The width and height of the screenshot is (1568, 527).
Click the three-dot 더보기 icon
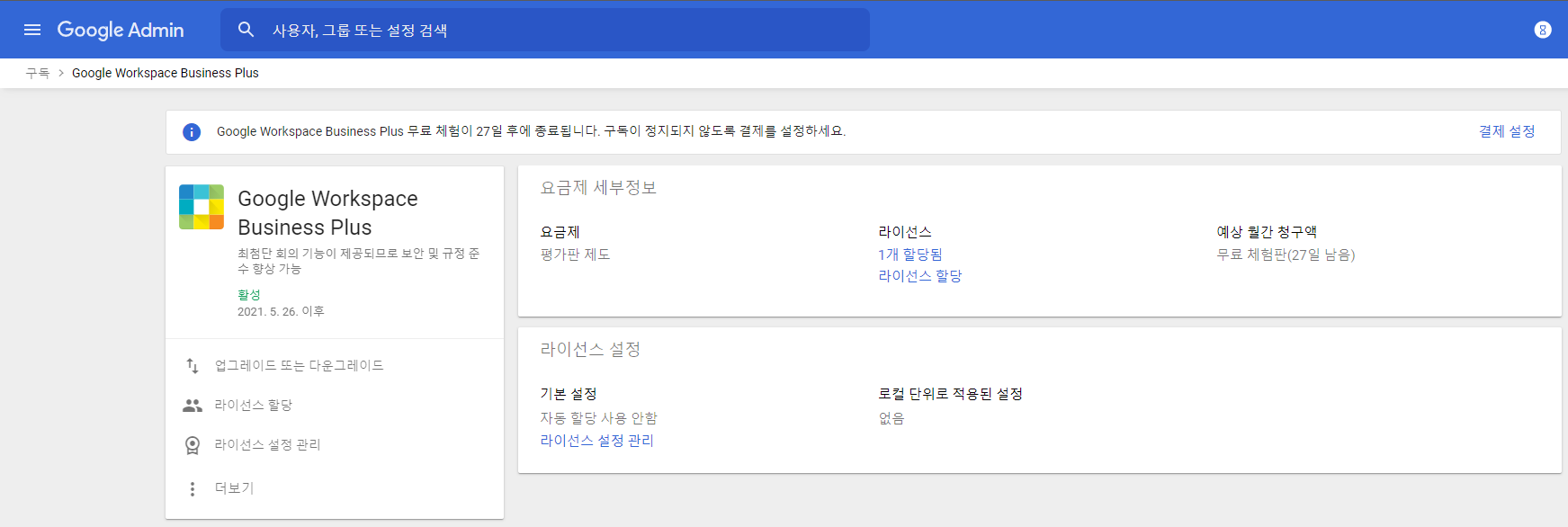pos(193,488)
